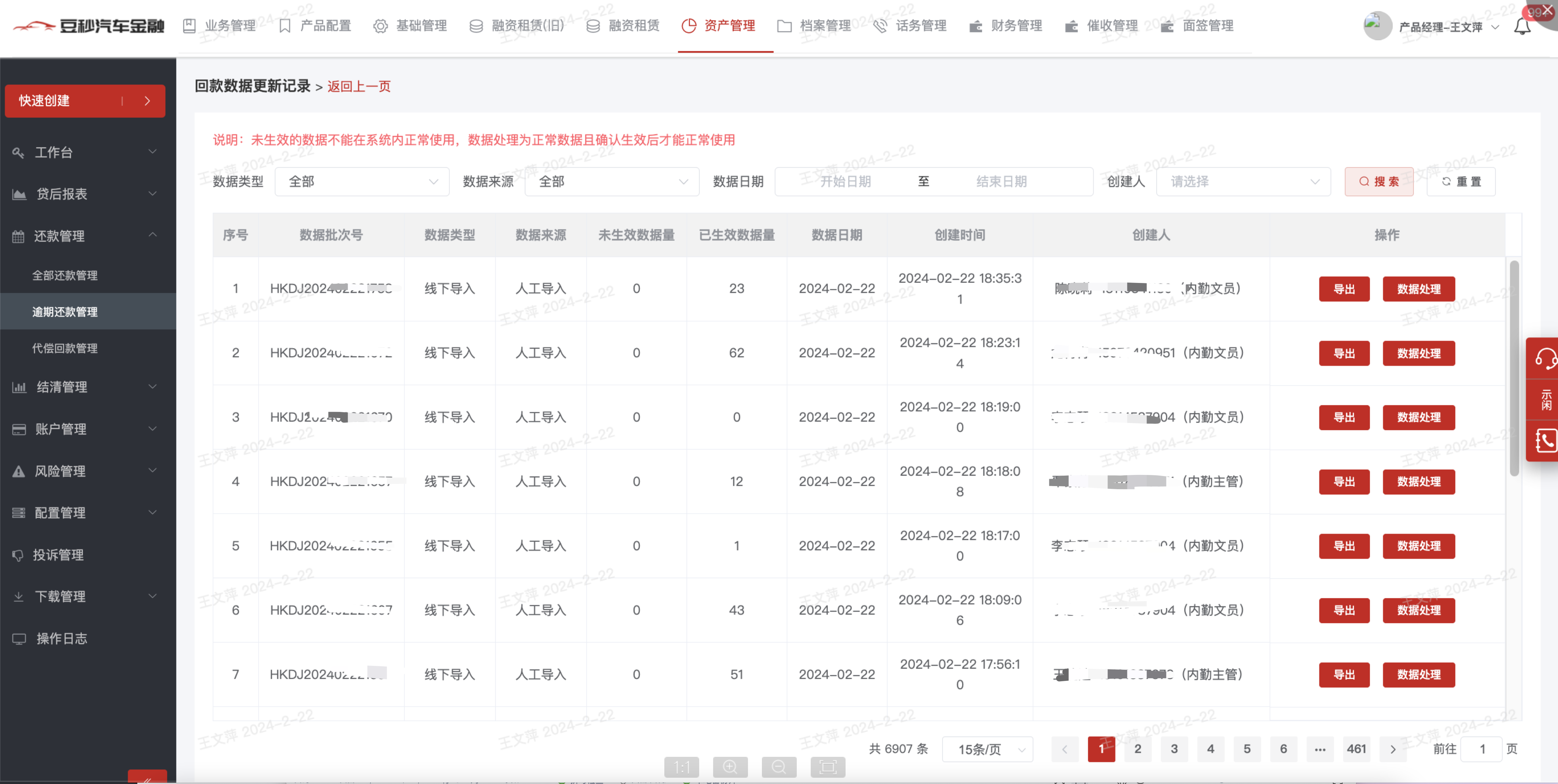This screenshot has height=784, width=1558.
Task: Change the 15条/页 page size dropdown
Action: (x=987, y=750)
